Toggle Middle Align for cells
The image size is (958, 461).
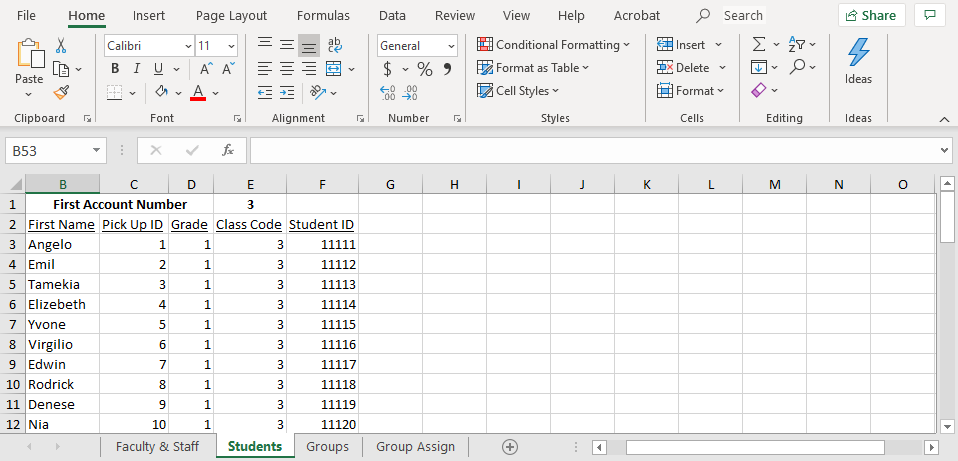[x=287, y=45]
